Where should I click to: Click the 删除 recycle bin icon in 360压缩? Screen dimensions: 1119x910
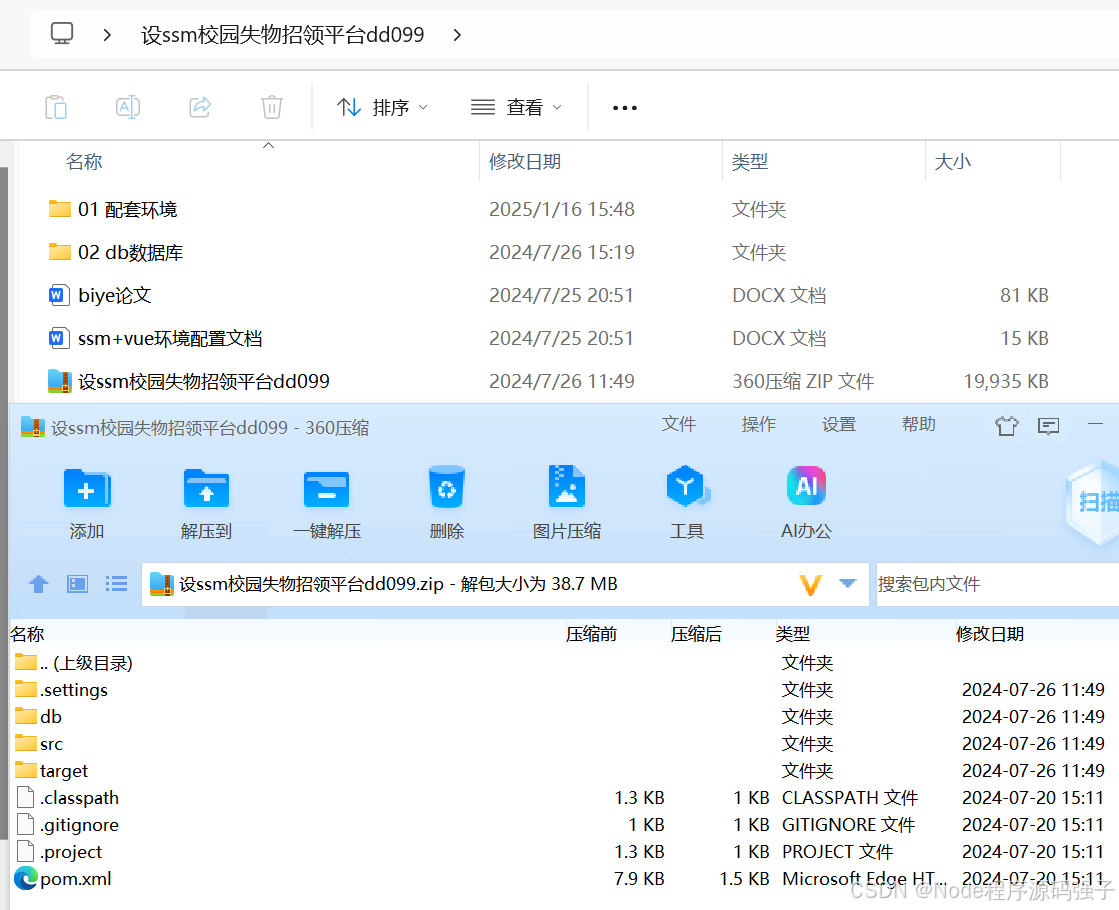447,487
